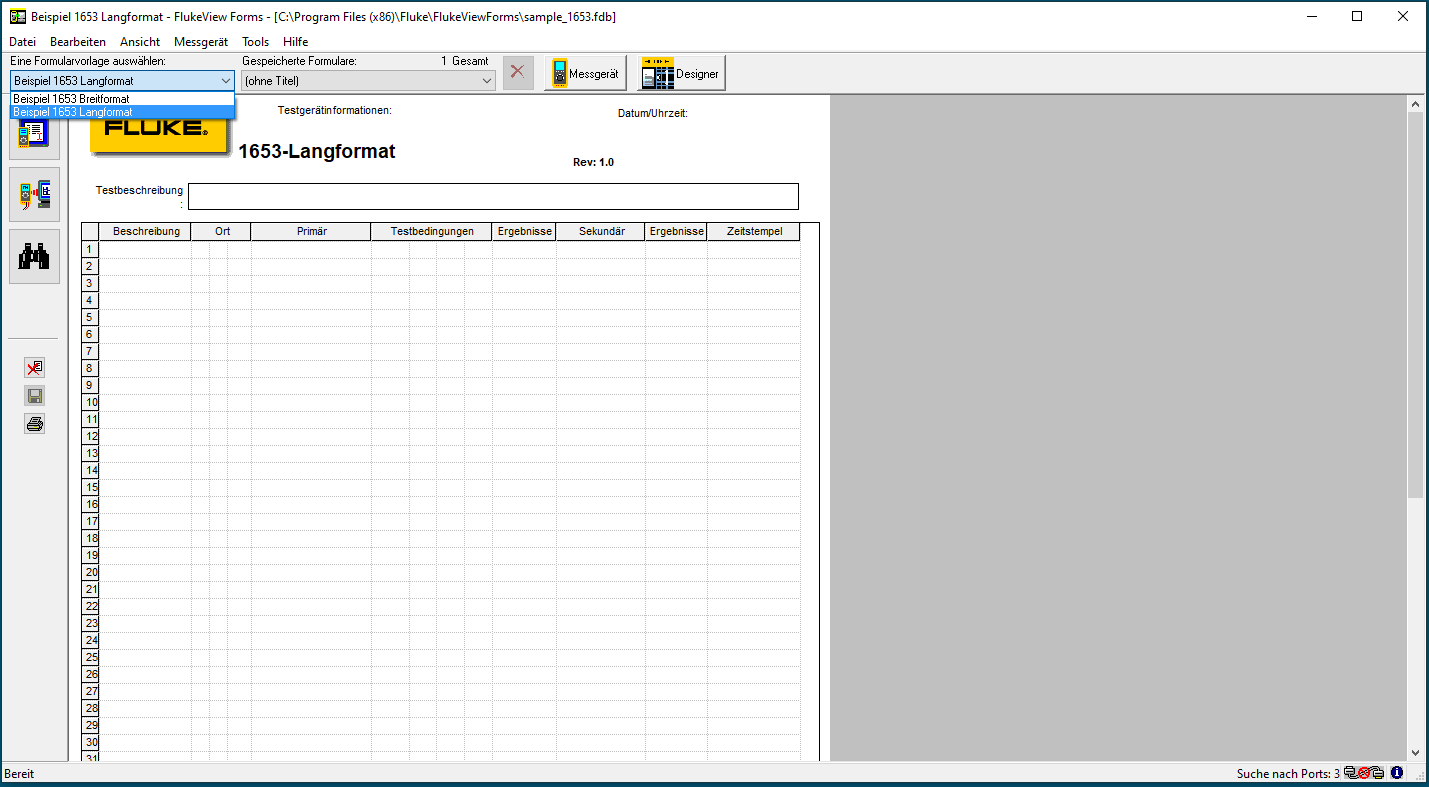Select Beispiel 1653 Langformat list option

click(123, 112)
